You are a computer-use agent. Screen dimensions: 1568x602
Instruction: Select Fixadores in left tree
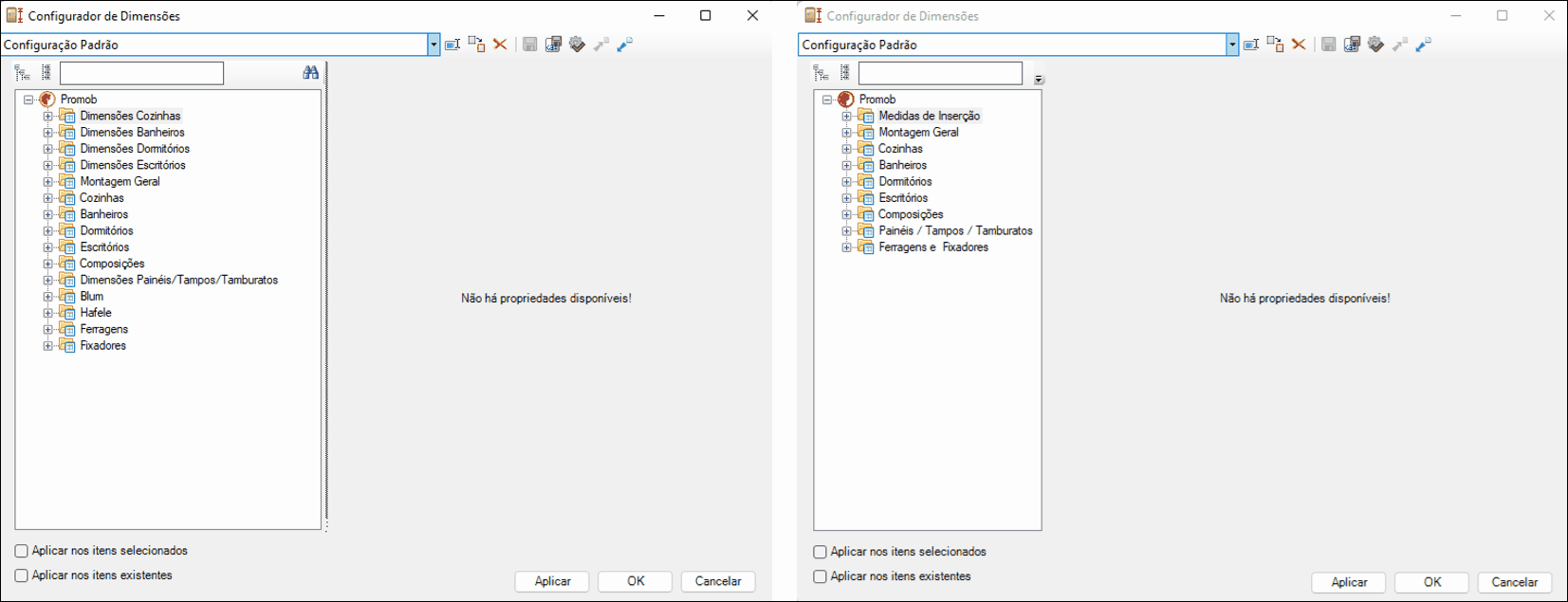click(102, 346)
